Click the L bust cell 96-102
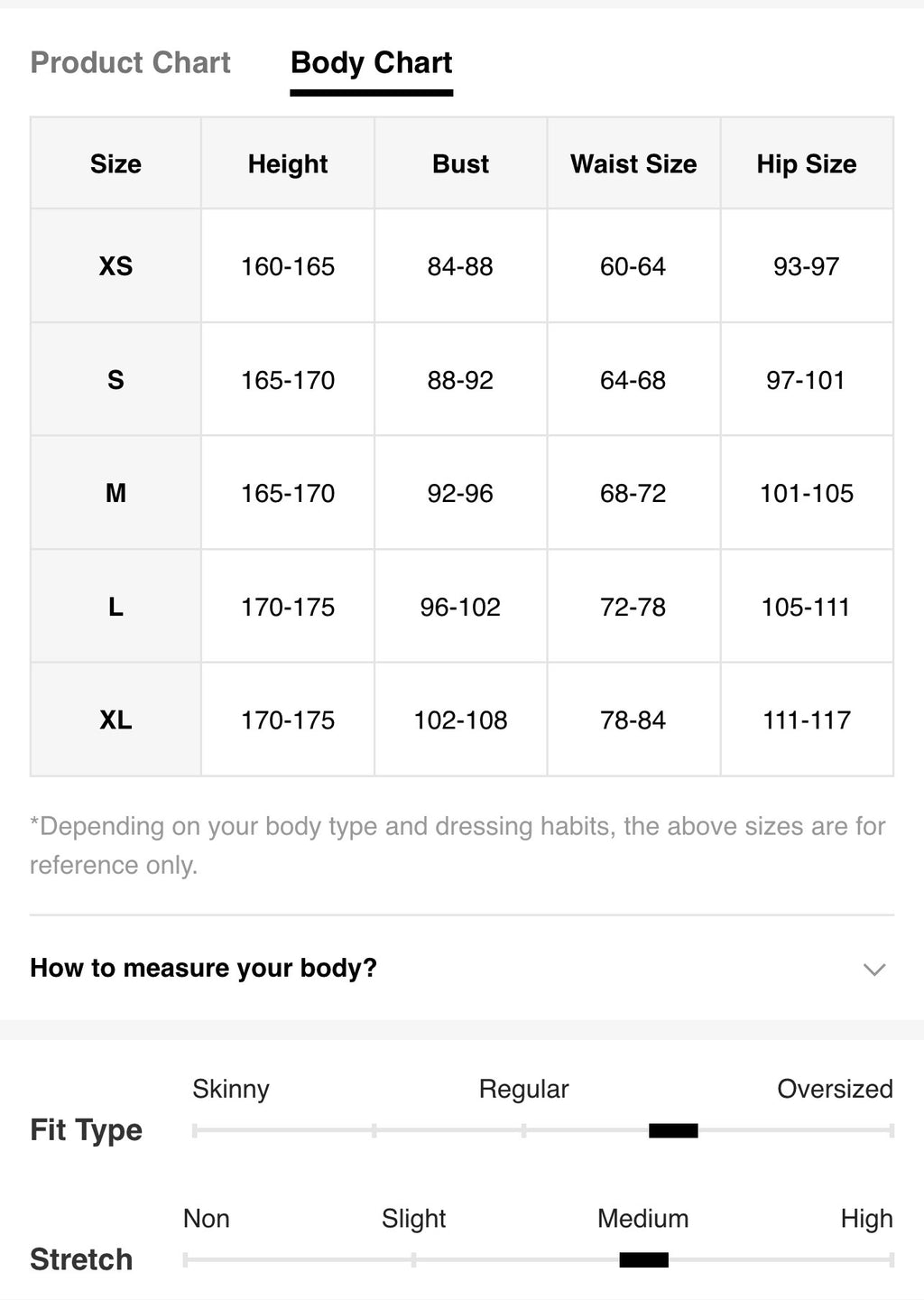Viewport: 924px width, 1300px height. coord(461,607)
